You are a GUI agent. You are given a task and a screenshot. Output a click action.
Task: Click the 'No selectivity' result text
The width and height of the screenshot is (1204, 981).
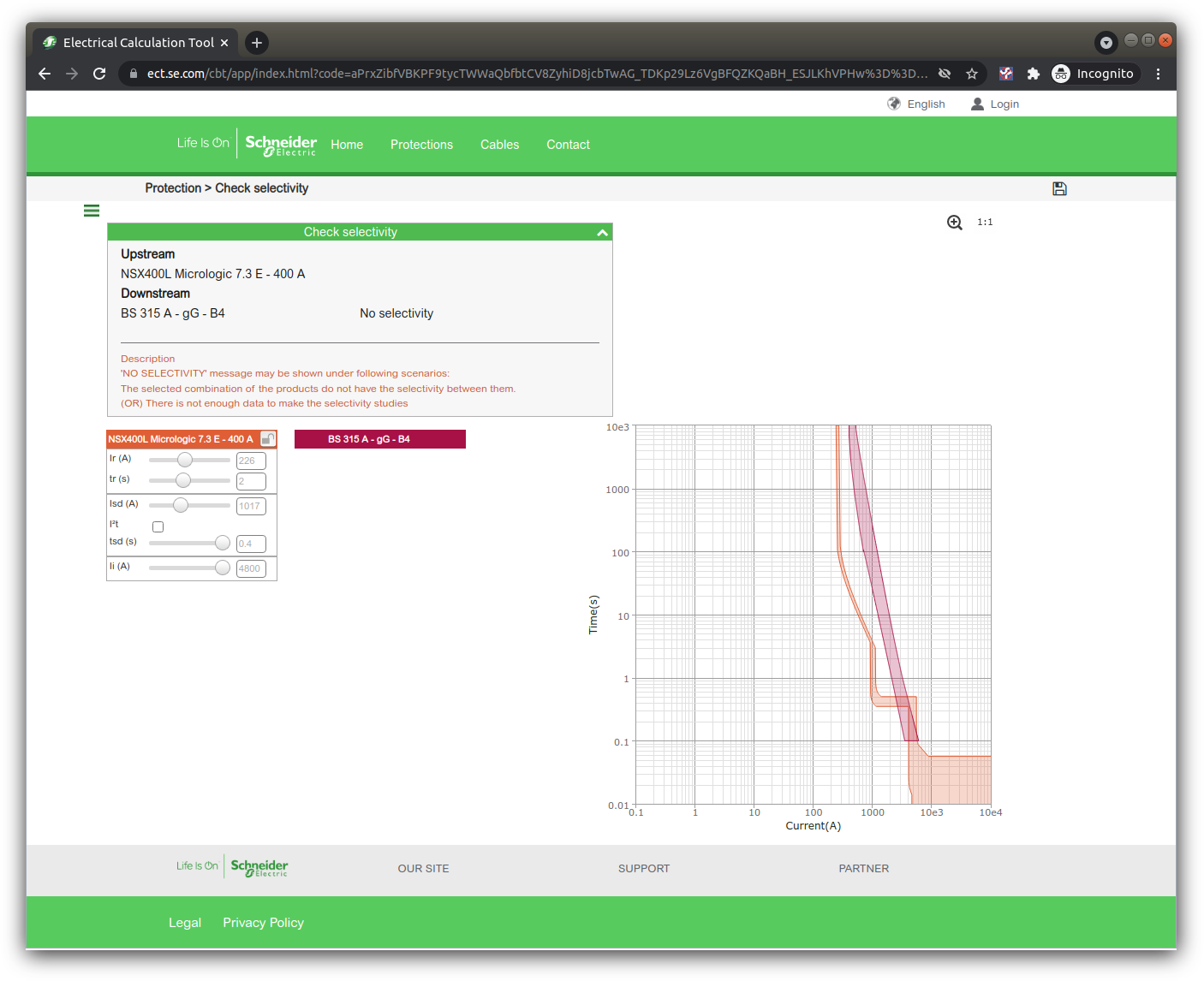pyautogui.click(x=396, y=313)
